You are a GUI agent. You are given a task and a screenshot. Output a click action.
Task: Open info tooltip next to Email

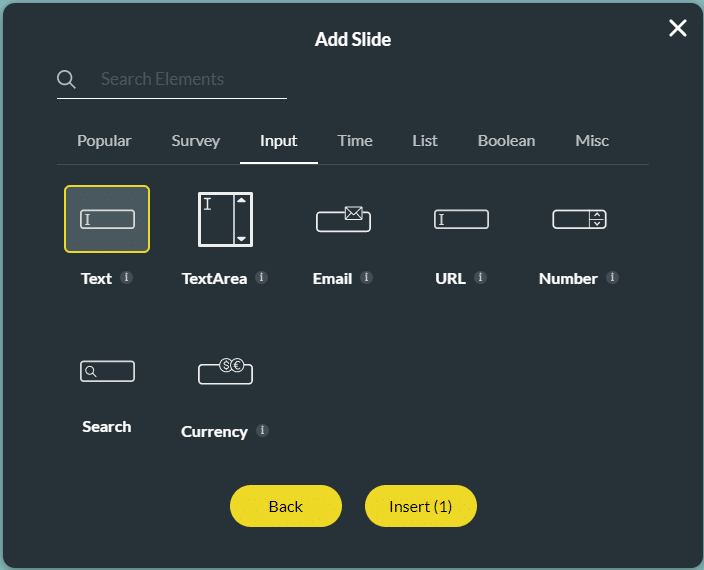pyautogui.click(x=366, y=277)
